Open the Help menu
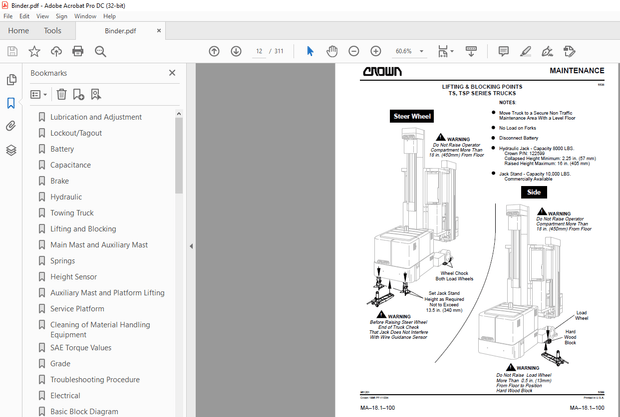 tap(110, 16)
